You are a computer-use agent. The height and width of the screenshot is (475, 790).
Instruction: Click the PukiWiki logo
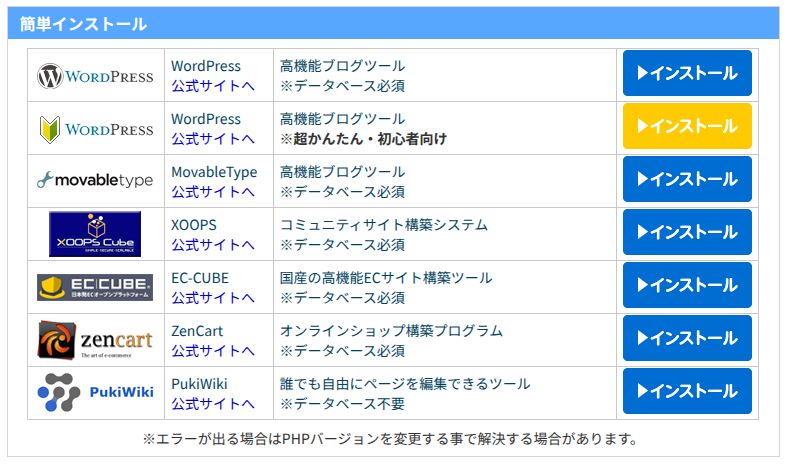click(x=95, y=392)
